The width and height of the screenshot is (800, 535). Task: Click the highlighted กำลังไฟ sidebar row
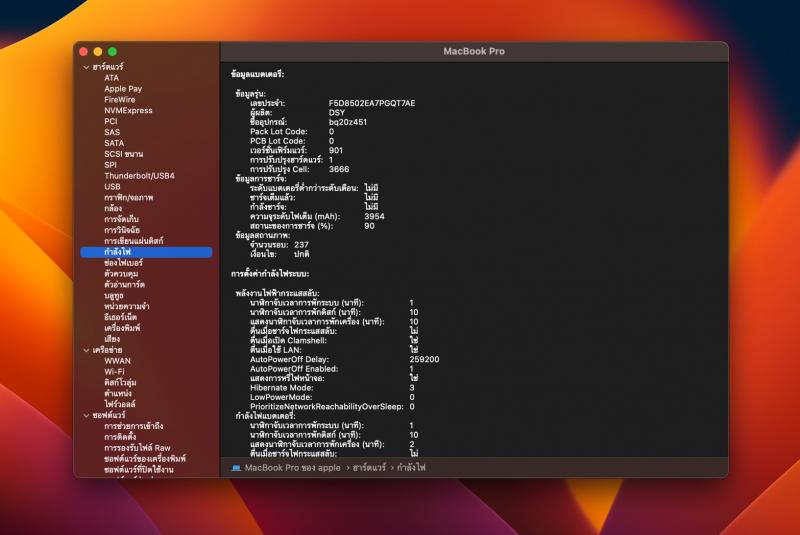click(146, 252)
